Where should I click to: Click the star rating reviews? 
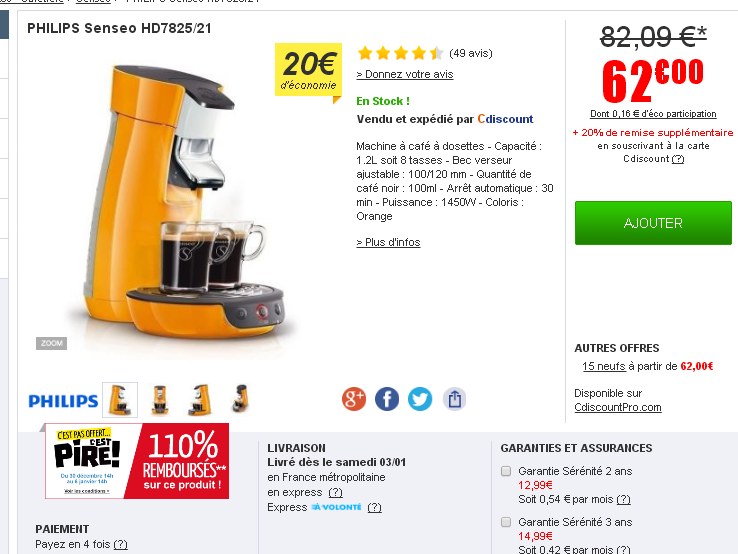coord(400,53)
